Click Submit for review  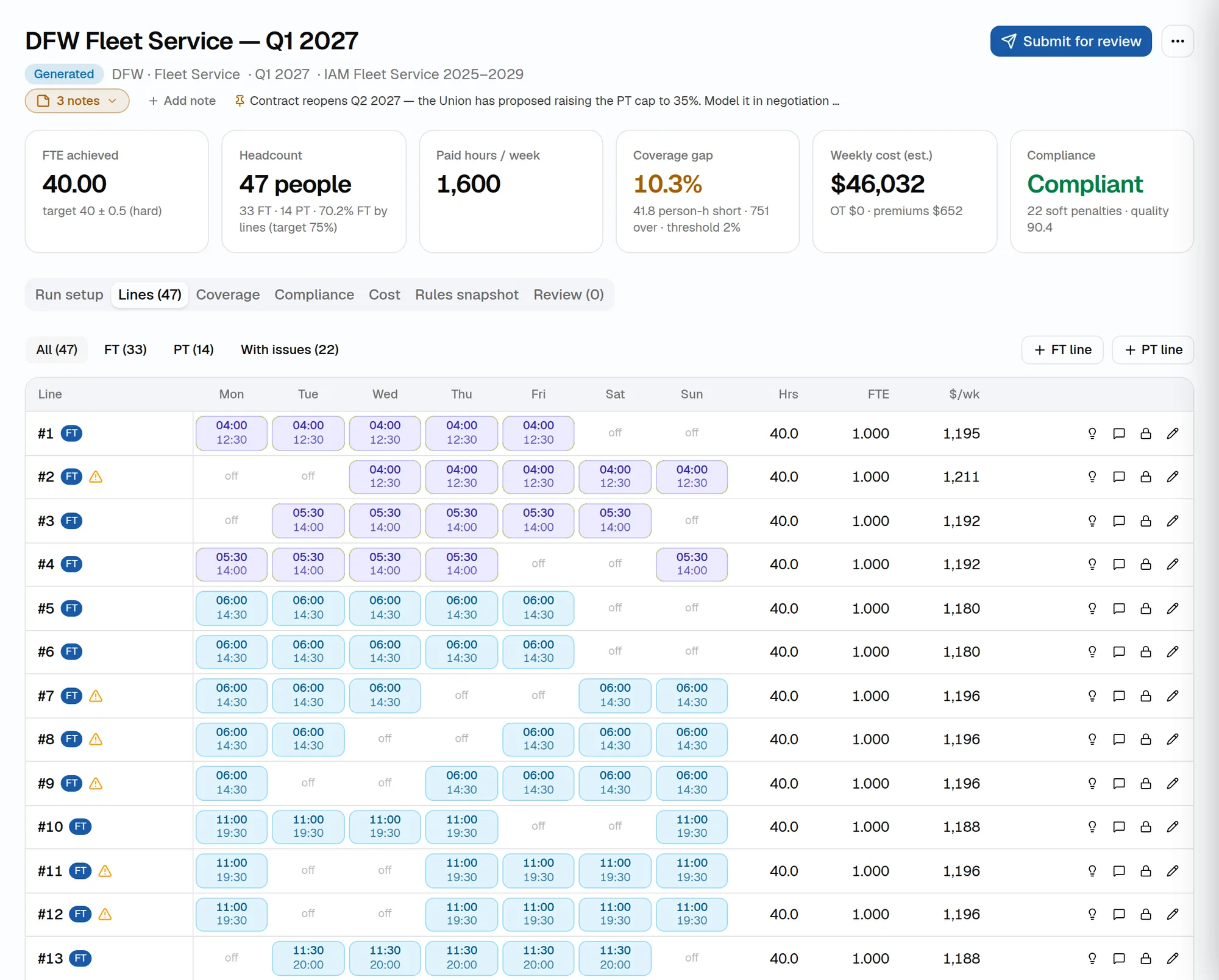coord(1071,41)
